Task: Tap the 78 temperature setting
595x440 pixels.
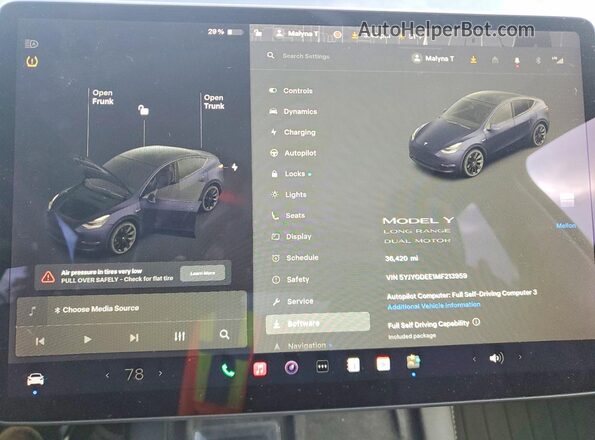Action: tap(134, 374)
